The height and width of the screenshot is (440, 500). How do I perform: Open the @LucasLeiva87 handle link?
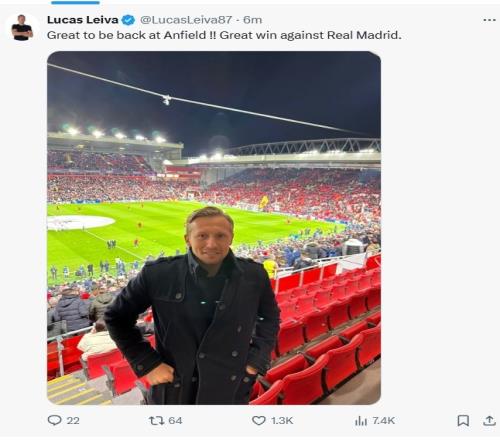click(186, 20)
